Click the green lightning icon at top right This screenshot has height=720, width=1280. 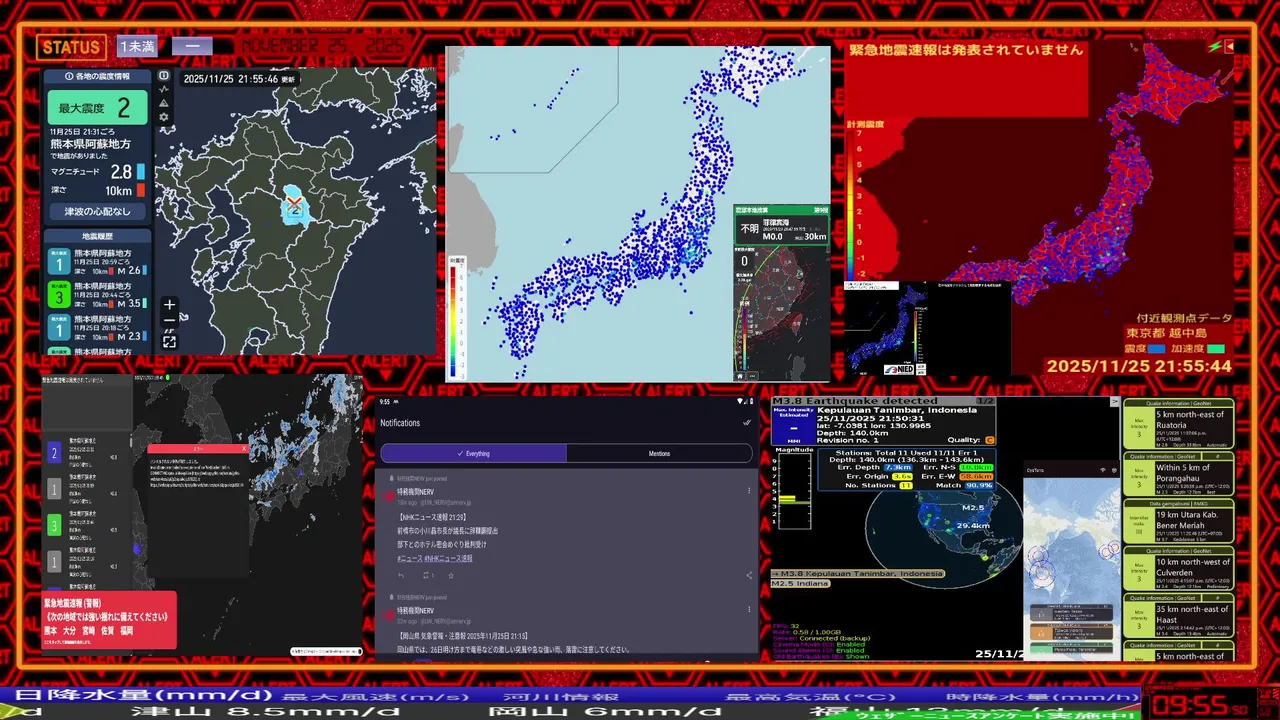[x=1214, y=46]
